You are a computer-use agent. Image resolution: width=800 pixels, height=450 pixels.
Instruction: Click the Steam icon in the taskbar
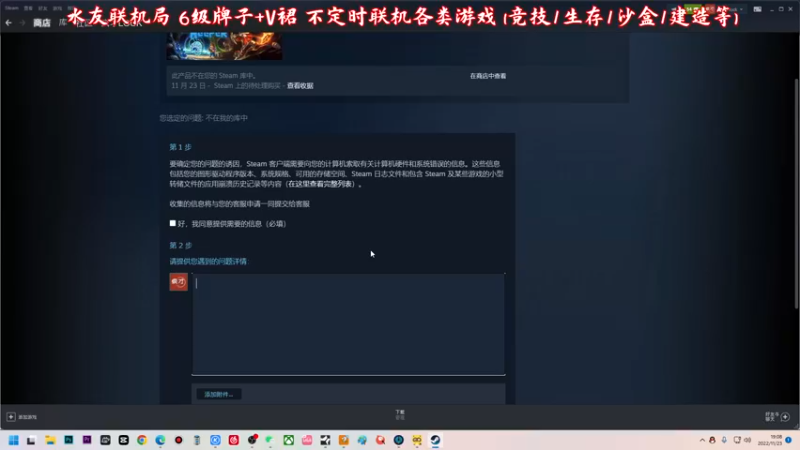[x=435, y=440]
